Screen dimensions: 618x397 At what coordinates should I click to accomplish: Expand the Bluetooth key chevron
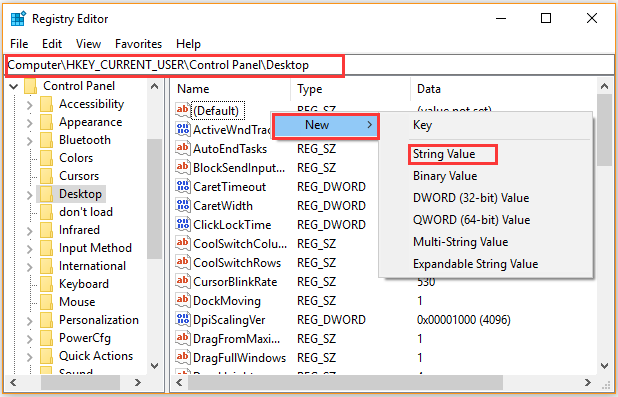(x=30, y=141)
